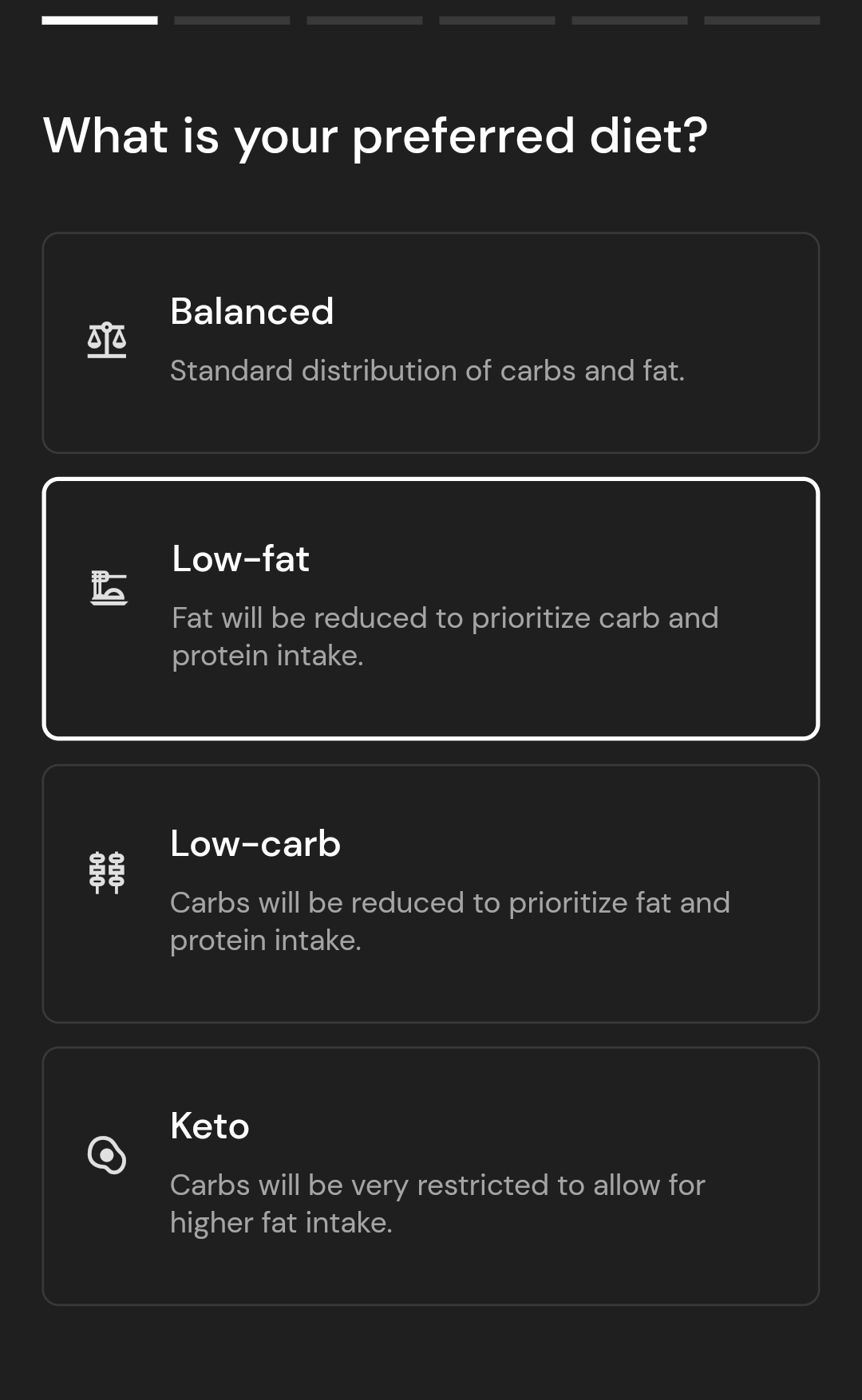Click the fifth progress step segment
This screenshot has width=862, height=1400.
(x=630, y=21)
